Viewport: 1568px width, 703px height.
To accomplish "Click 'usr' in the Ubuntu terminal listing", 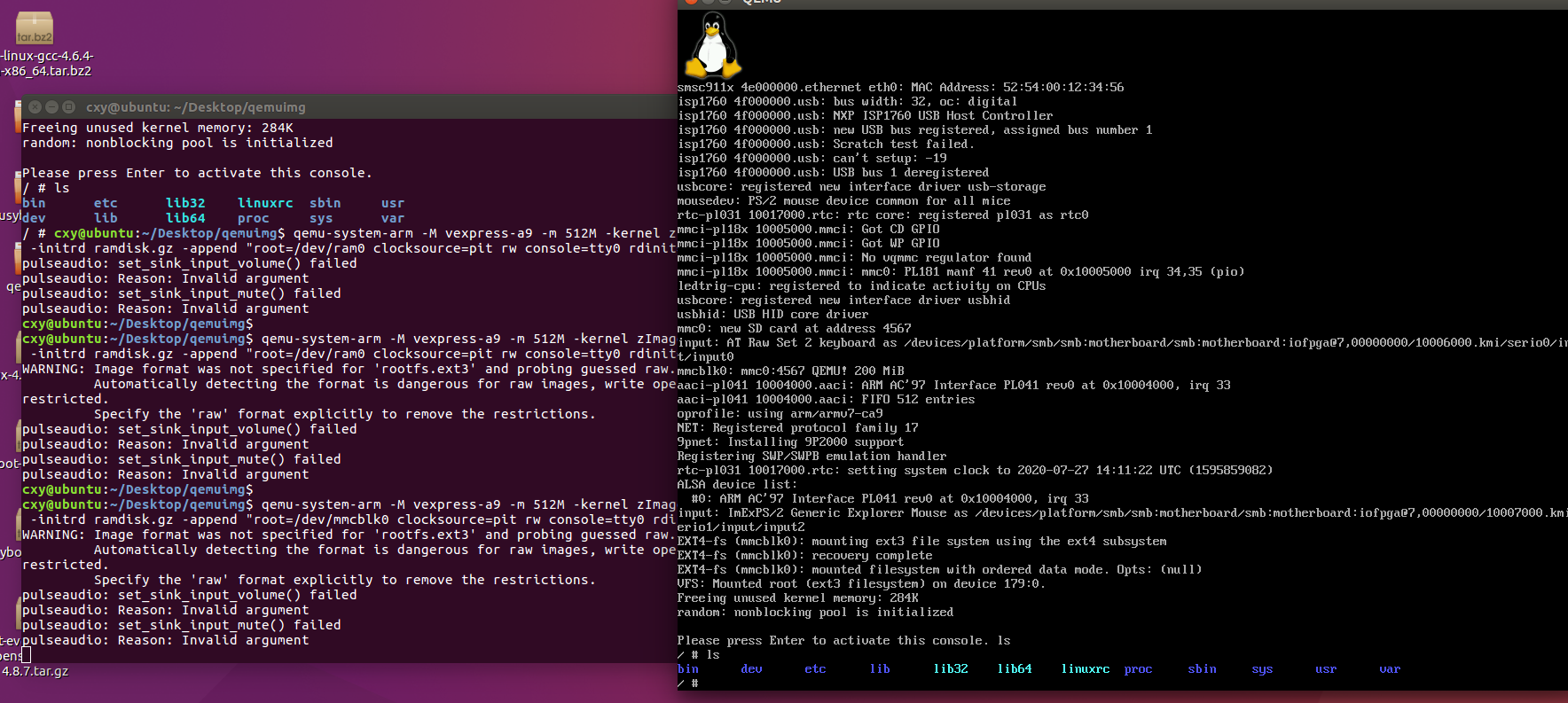I will 393,203.
